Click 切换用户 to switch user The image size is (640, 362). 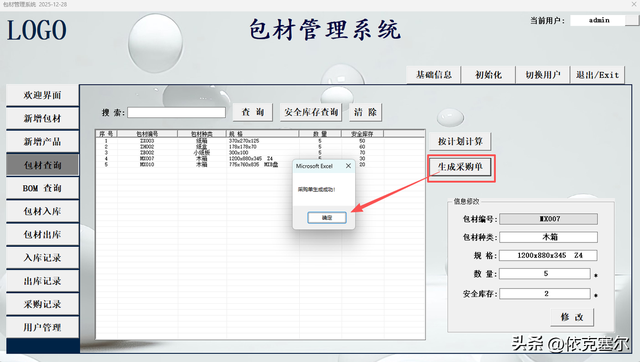click(542, 75)
